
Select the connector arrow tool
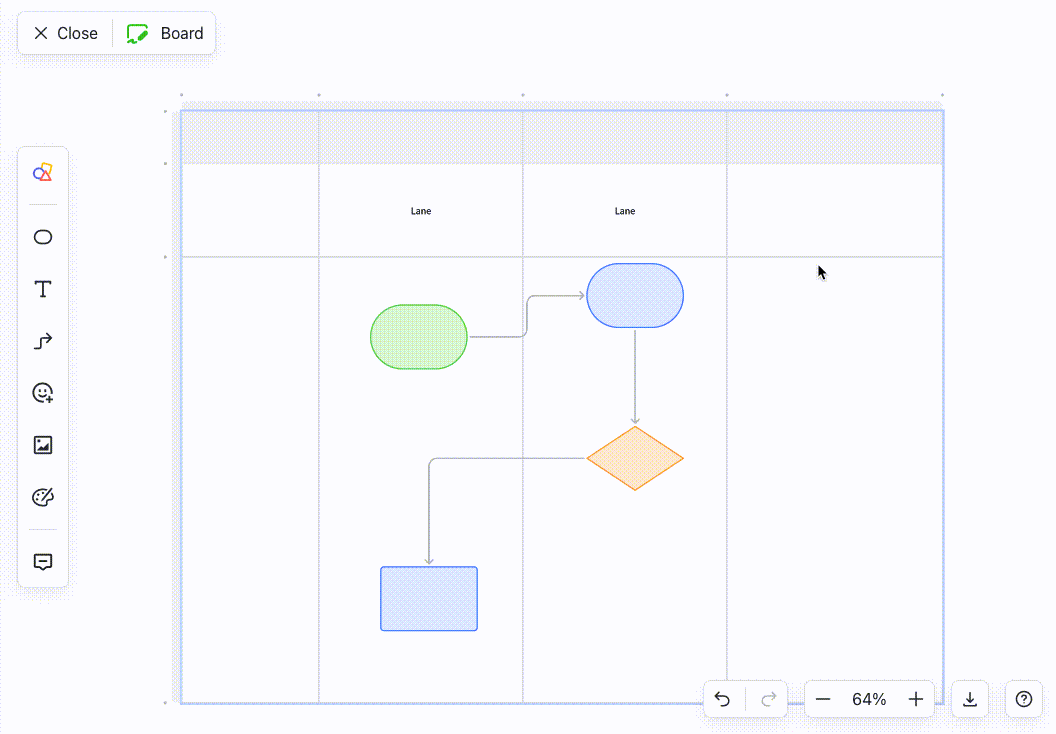pos(42,341)
